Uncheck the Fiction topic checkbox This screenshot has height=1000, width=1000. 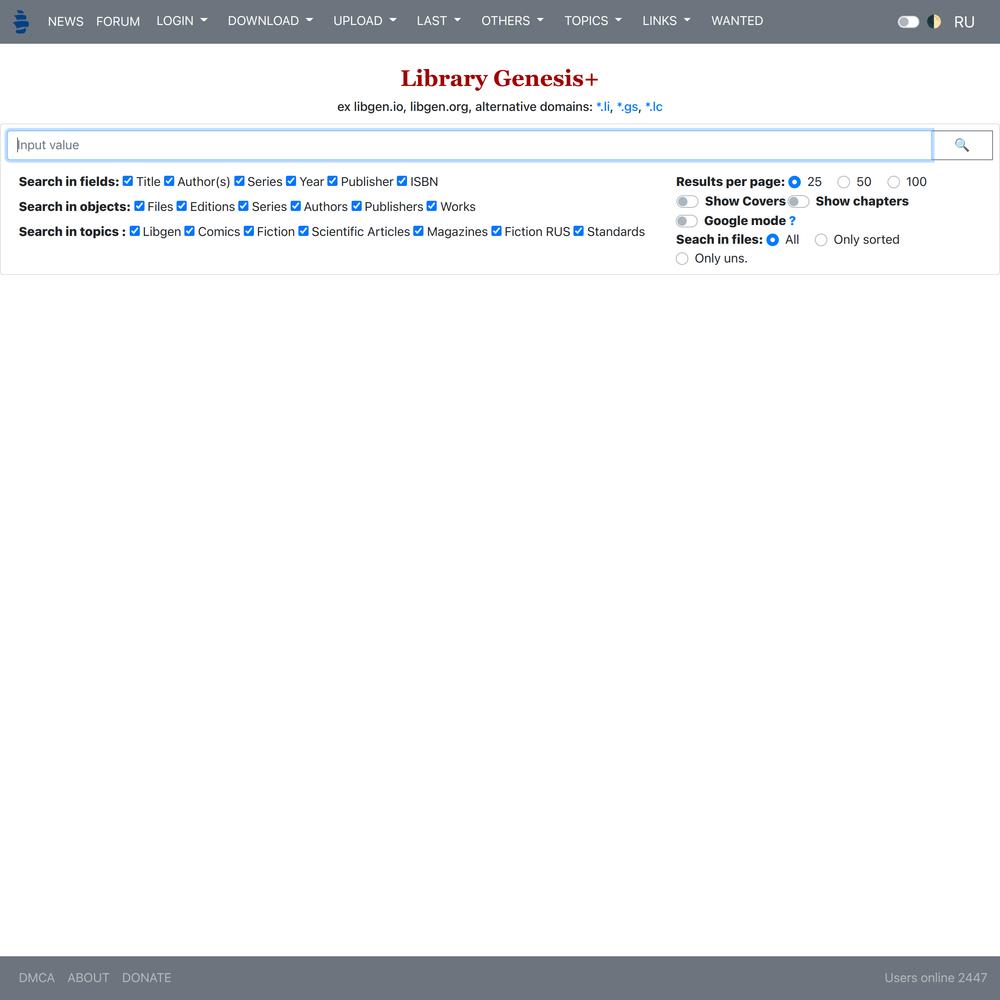point(249,231)
